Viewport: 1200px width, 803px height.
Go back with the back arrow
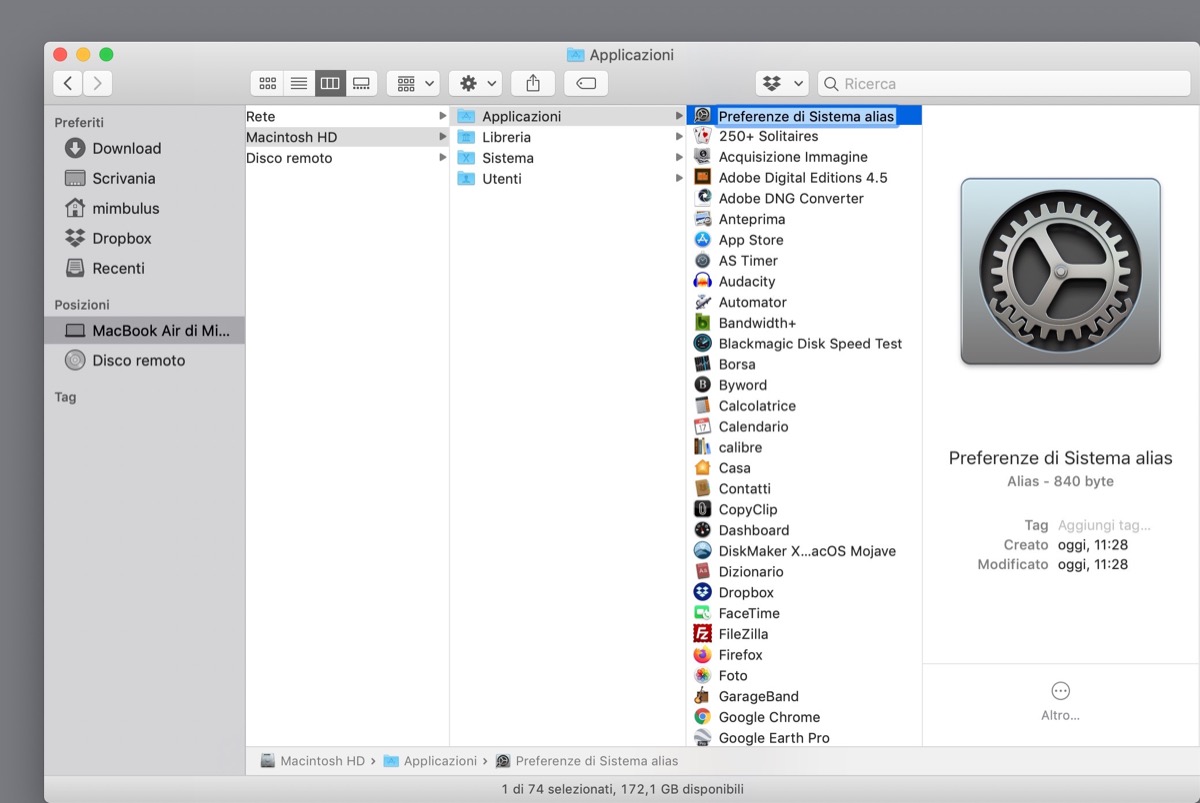coord(68,84)
